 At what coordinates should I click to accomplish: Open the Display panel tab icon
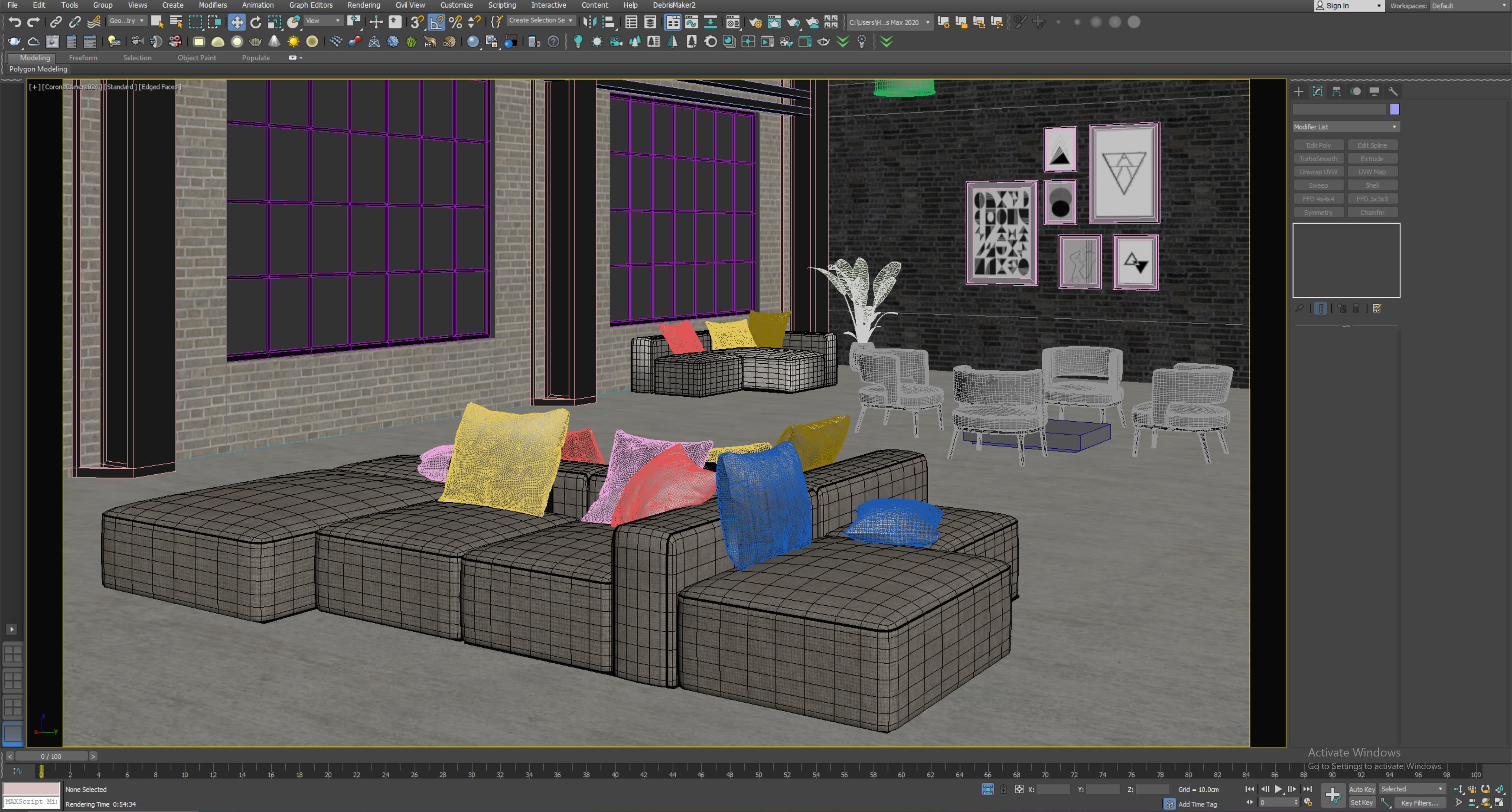[x=1374, y=91]
